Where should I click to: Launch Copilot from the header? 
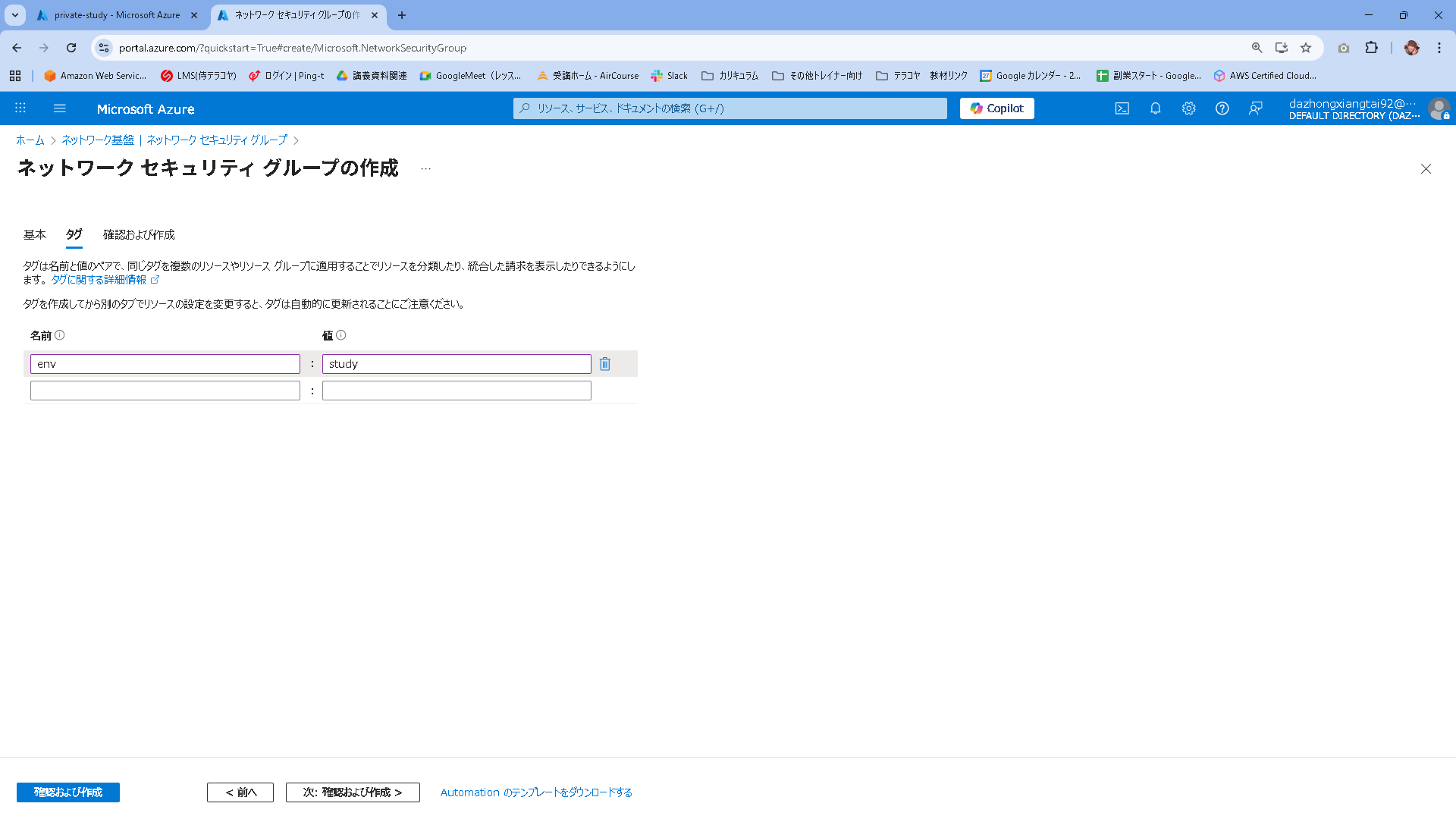pyautogui.click(x=996, y=108)
